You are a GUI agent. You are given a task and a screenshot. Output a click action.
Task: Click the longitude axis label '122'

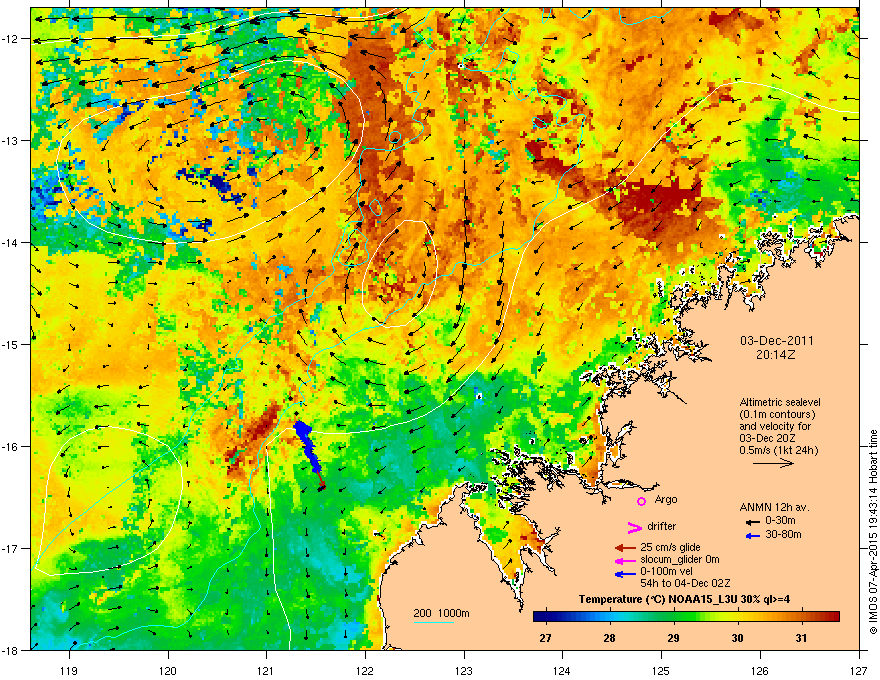365,670
